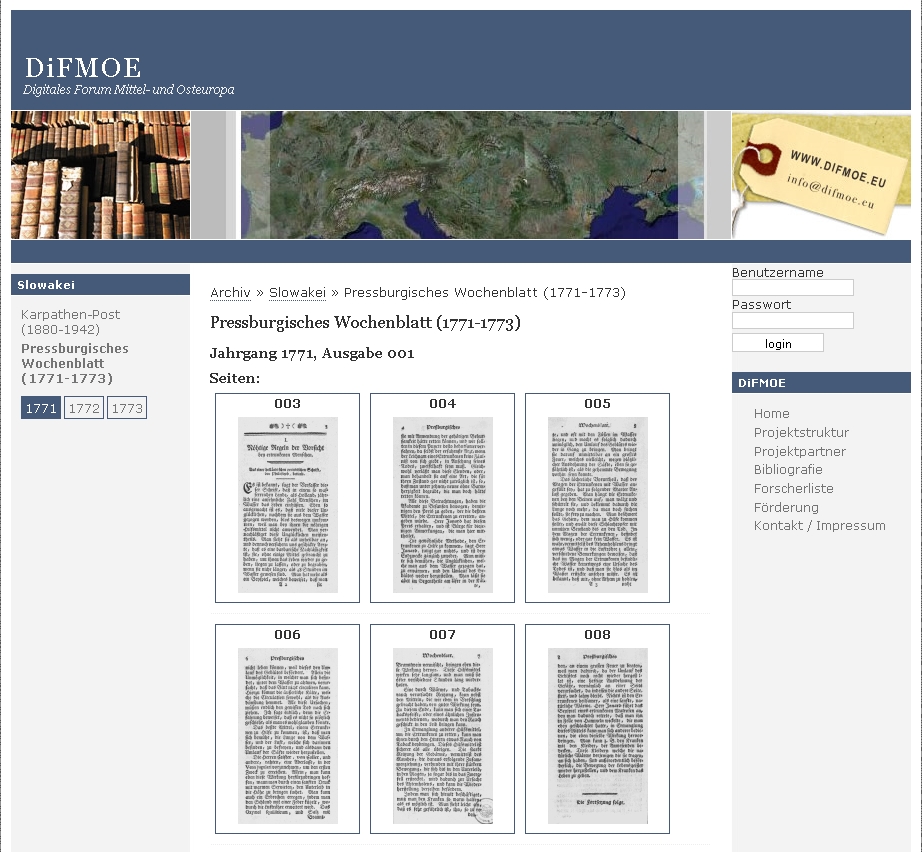This screenshot has height=852, width=922.
Task: Click the DiFMOE right panel header
Action: (821, 383)
